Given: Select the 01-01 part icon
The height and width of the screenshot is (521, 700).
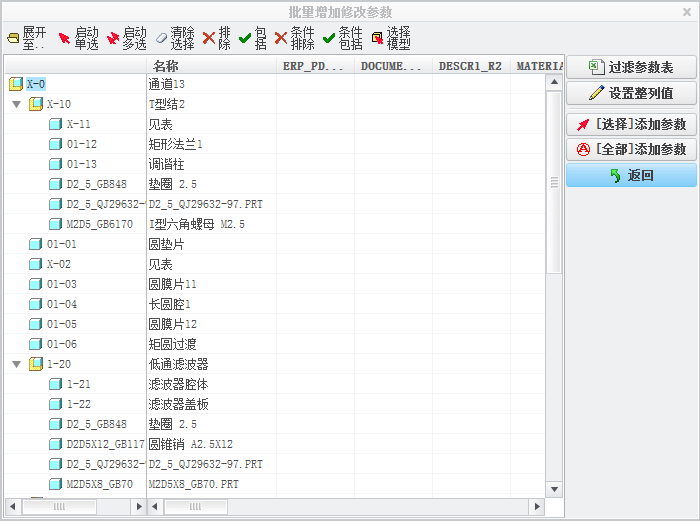Looking at the screenshot, I should (x=35, y=244).
